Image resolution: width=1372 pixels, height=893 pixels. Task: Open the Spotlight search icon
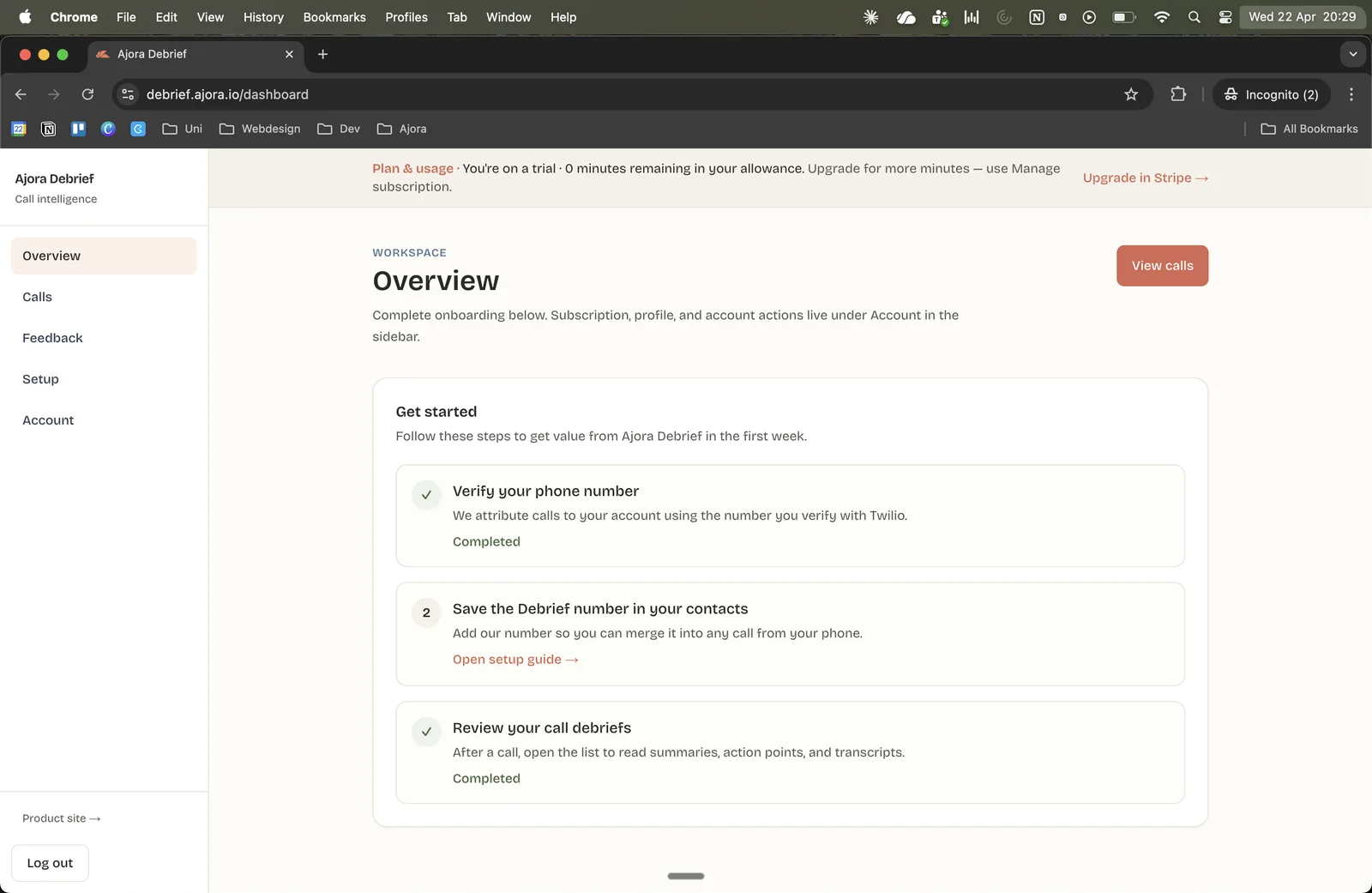point(1194,17)
